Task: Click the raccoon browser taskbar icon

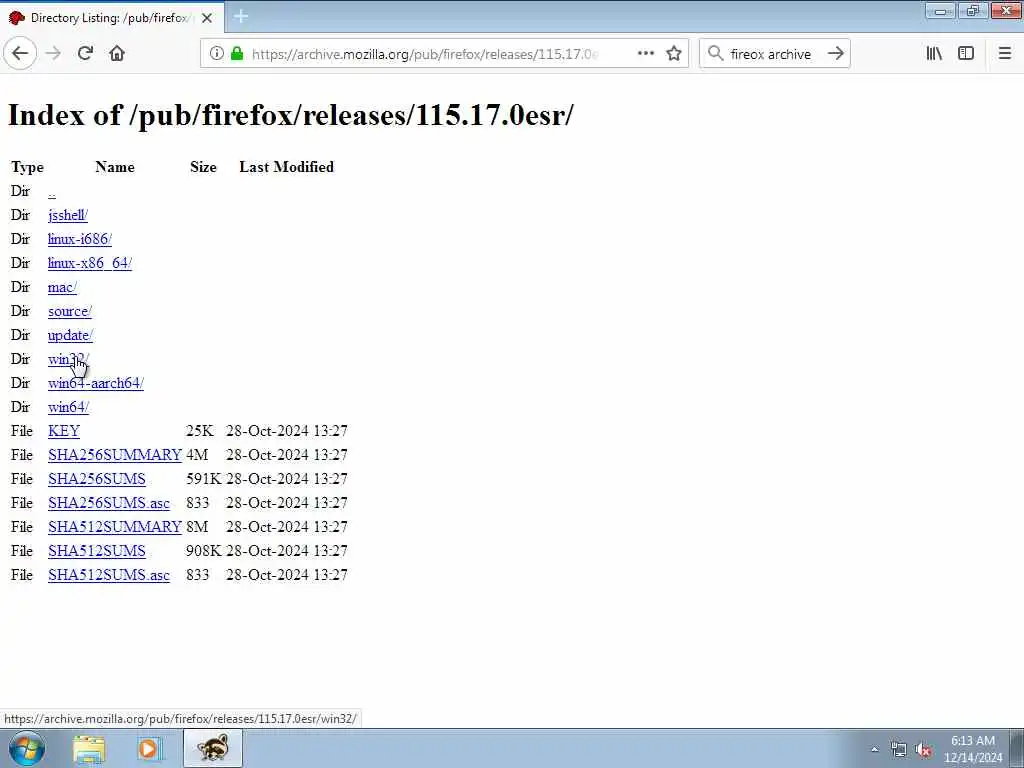Action: (x=213, y=748)
